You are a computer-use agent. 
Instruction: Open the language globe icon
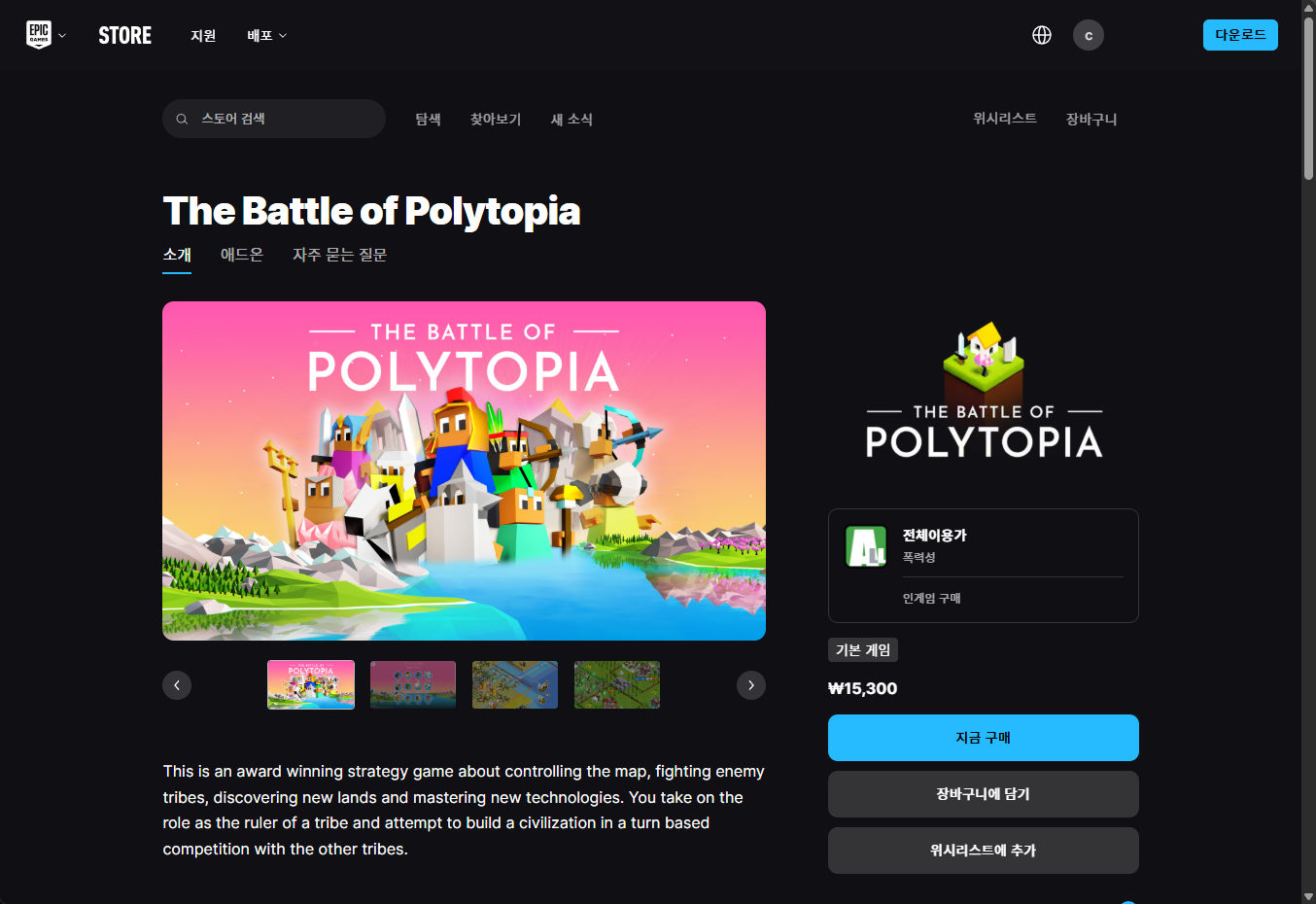[x=1042, y=35]
